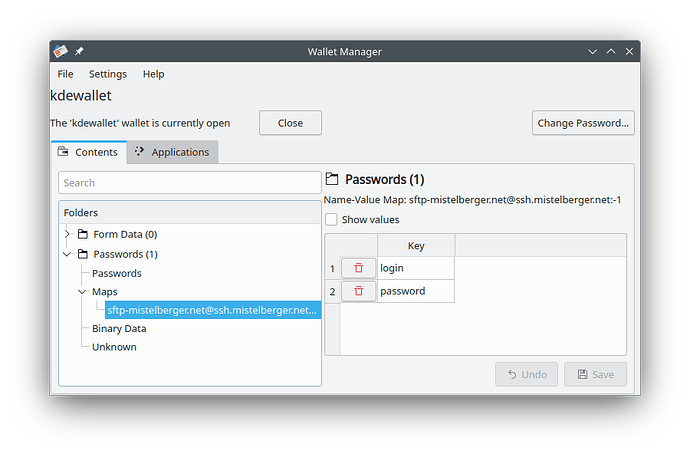
Task: Click the Form Data folder icon
Action: click(x=84, y=234)
